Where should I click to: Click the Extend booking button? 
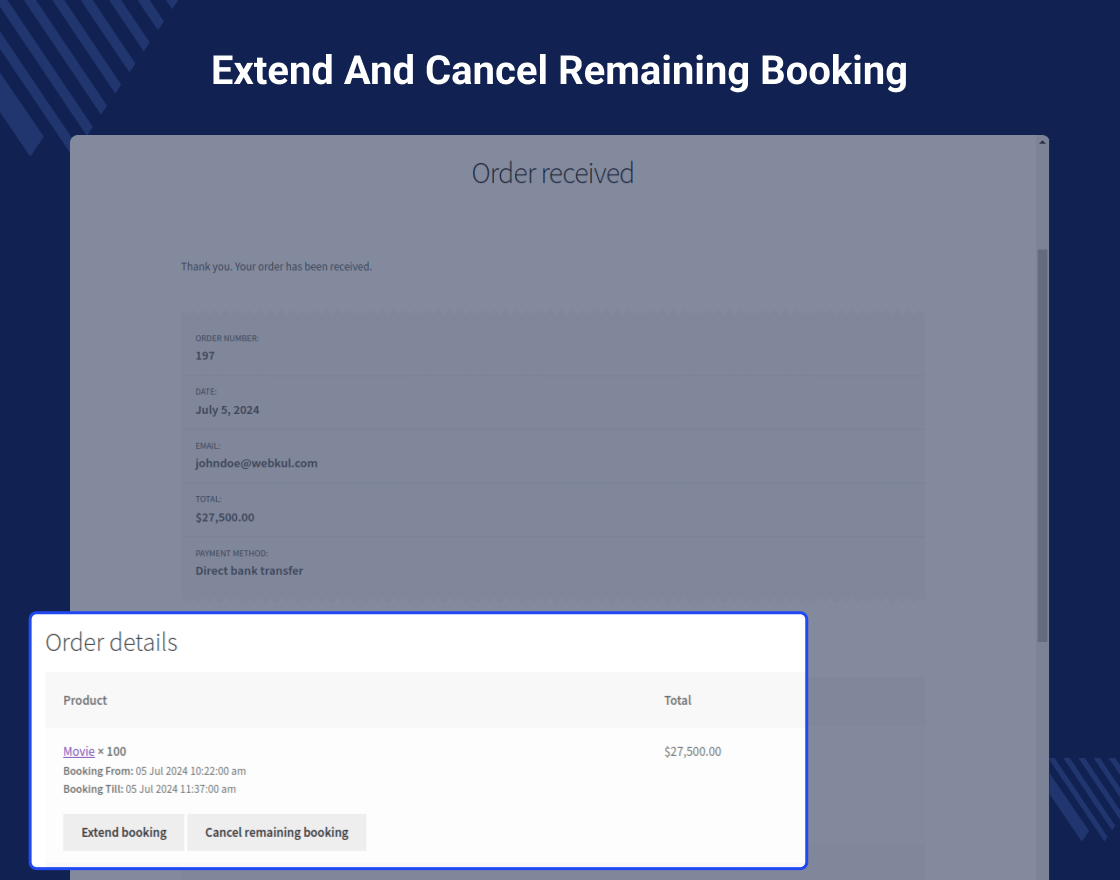point(123,832)
